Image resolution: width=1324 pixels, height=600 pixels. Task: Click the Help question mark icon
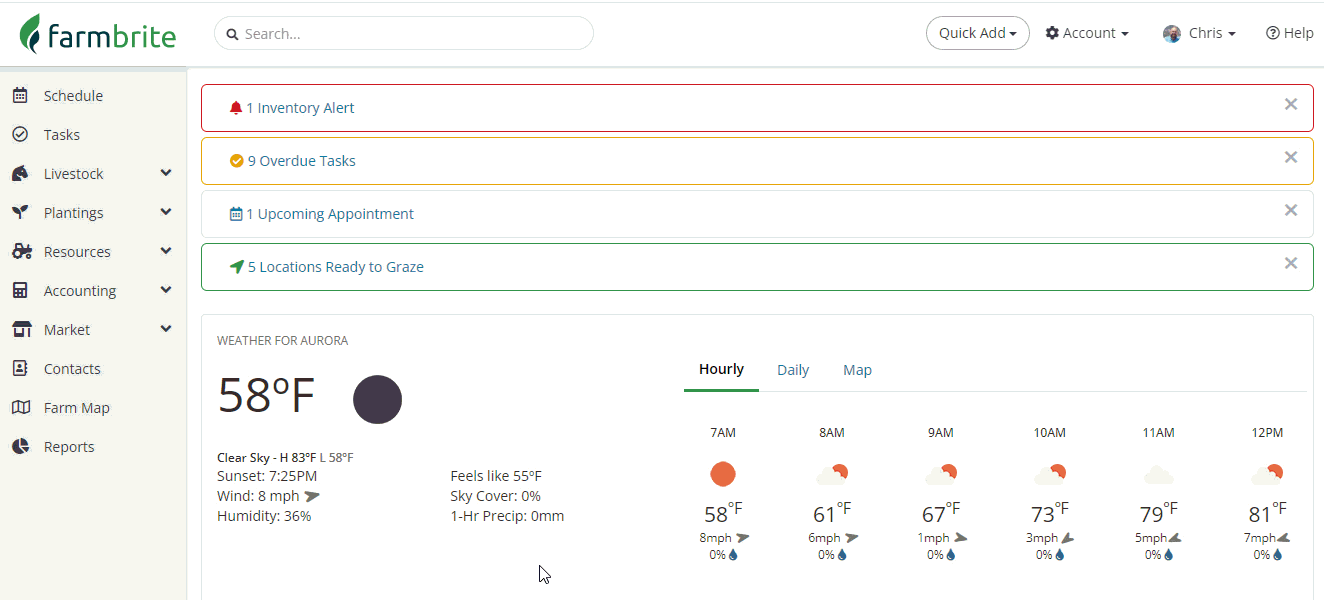click(x=1272, y=33)
